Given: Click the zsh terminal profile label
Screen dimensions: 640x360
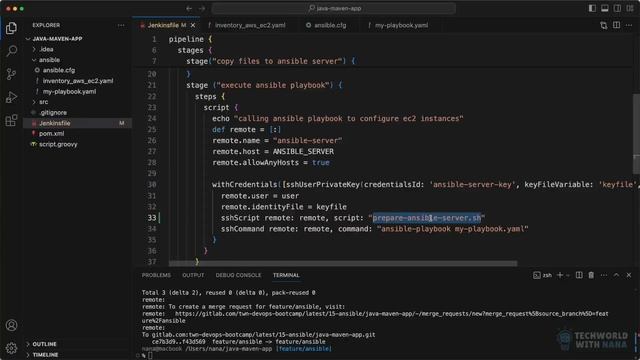Looking at the screenshot, I should point(542,276).
